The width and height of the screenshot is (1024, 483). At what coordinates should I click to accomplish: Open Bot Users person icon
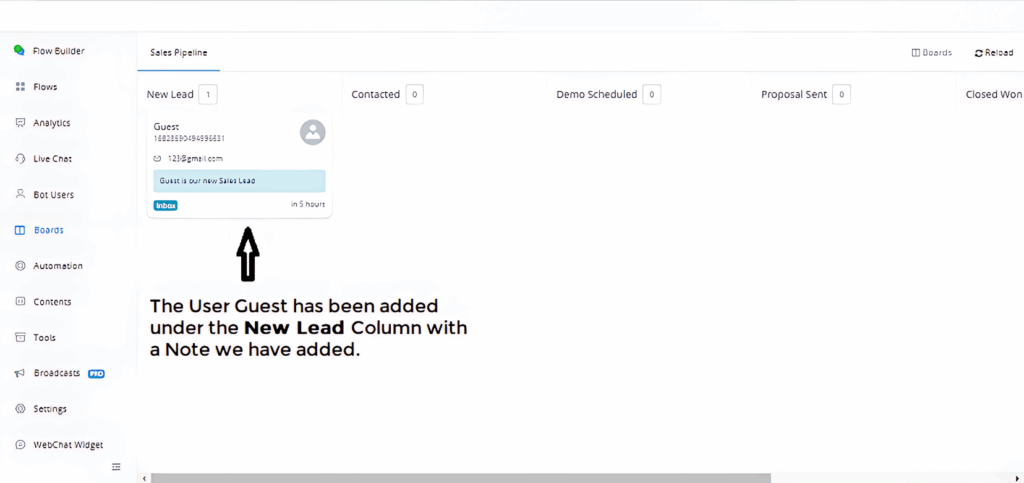pos(20,195)
